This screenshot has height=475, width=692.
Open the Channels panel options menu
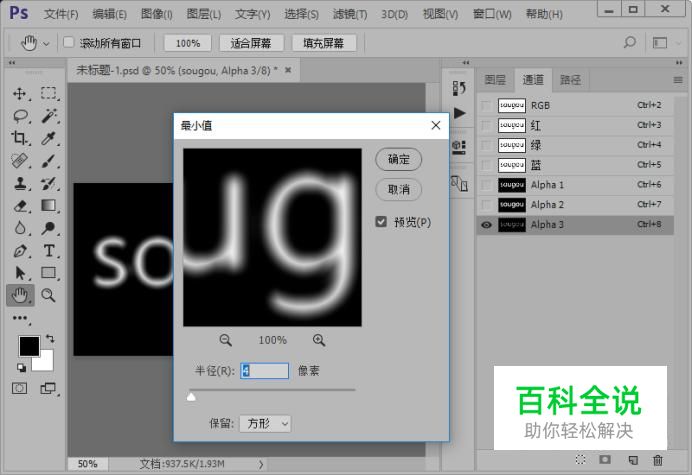click(678, 80)
